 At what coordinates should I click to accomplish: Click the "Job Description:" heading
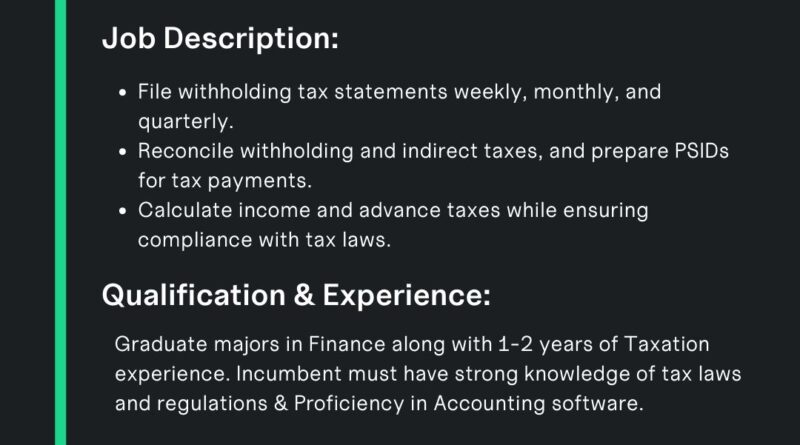[221, 40]
